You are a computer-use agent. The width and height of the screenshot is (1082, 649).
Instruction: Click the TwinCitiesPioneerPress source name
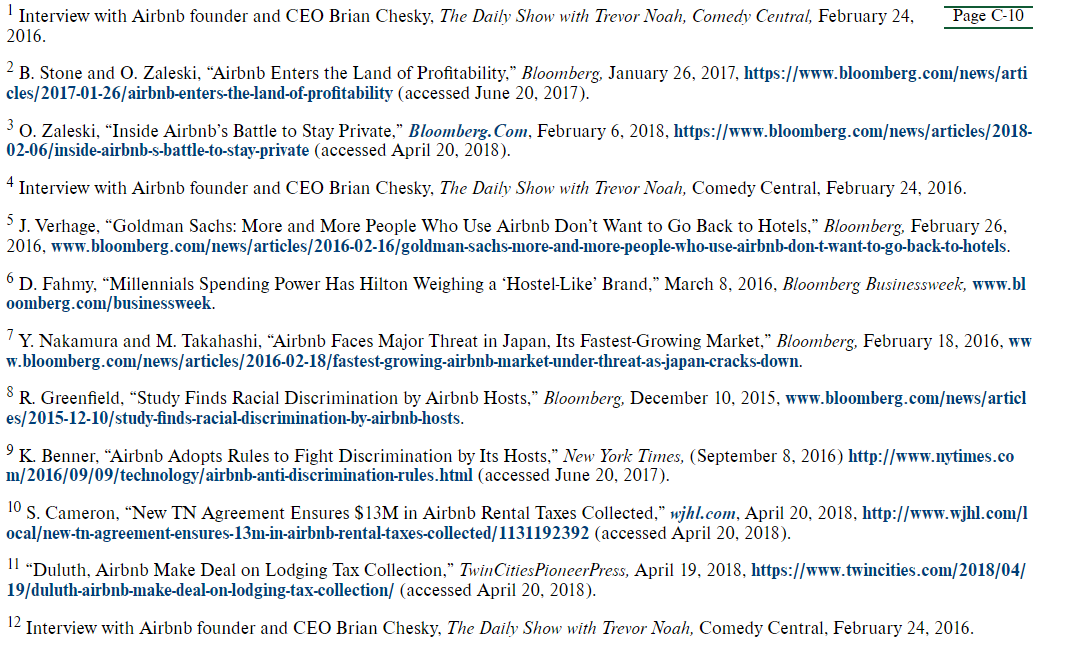(x=543, y=570)
